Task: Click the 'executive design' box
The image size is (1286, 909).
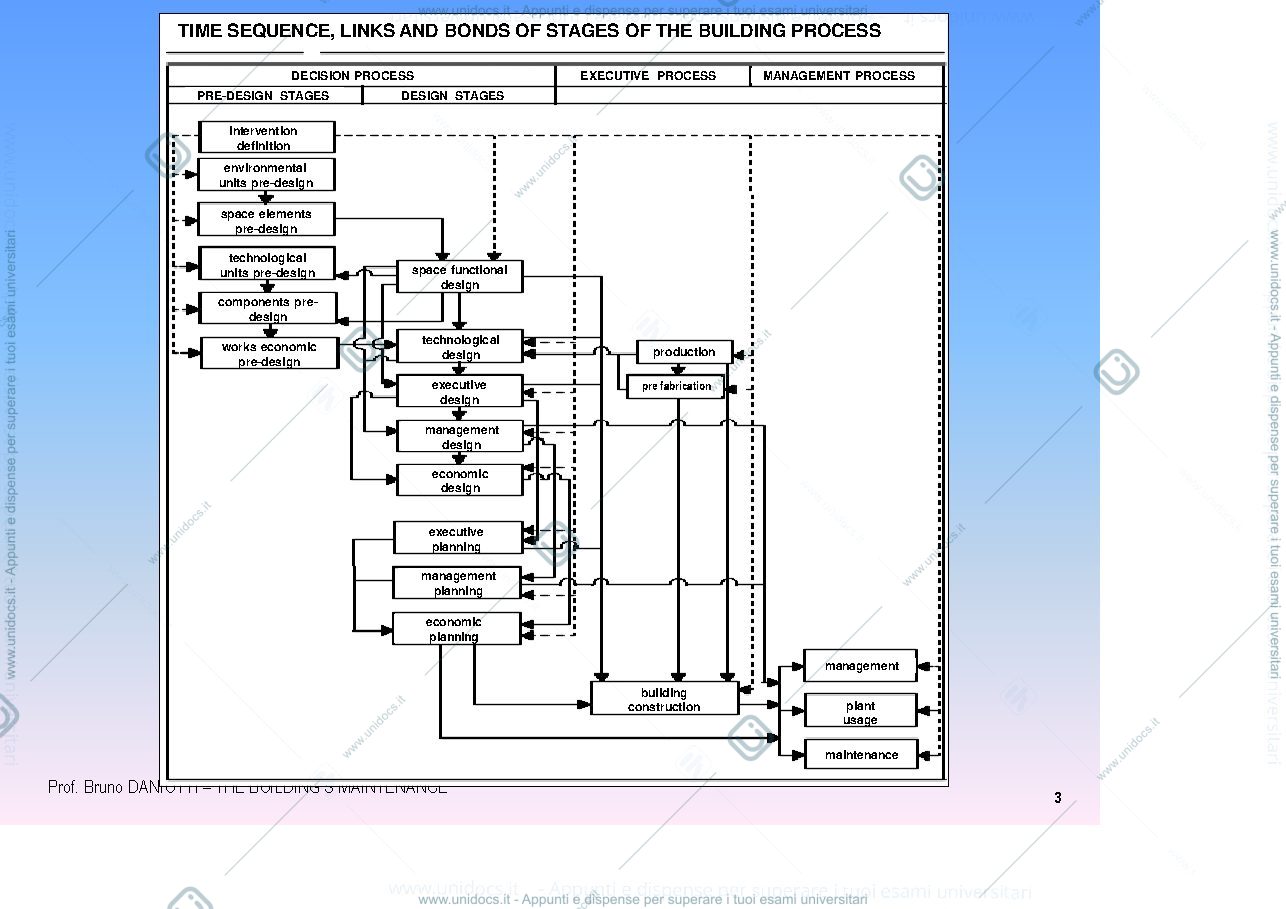Action: [460, 391]
